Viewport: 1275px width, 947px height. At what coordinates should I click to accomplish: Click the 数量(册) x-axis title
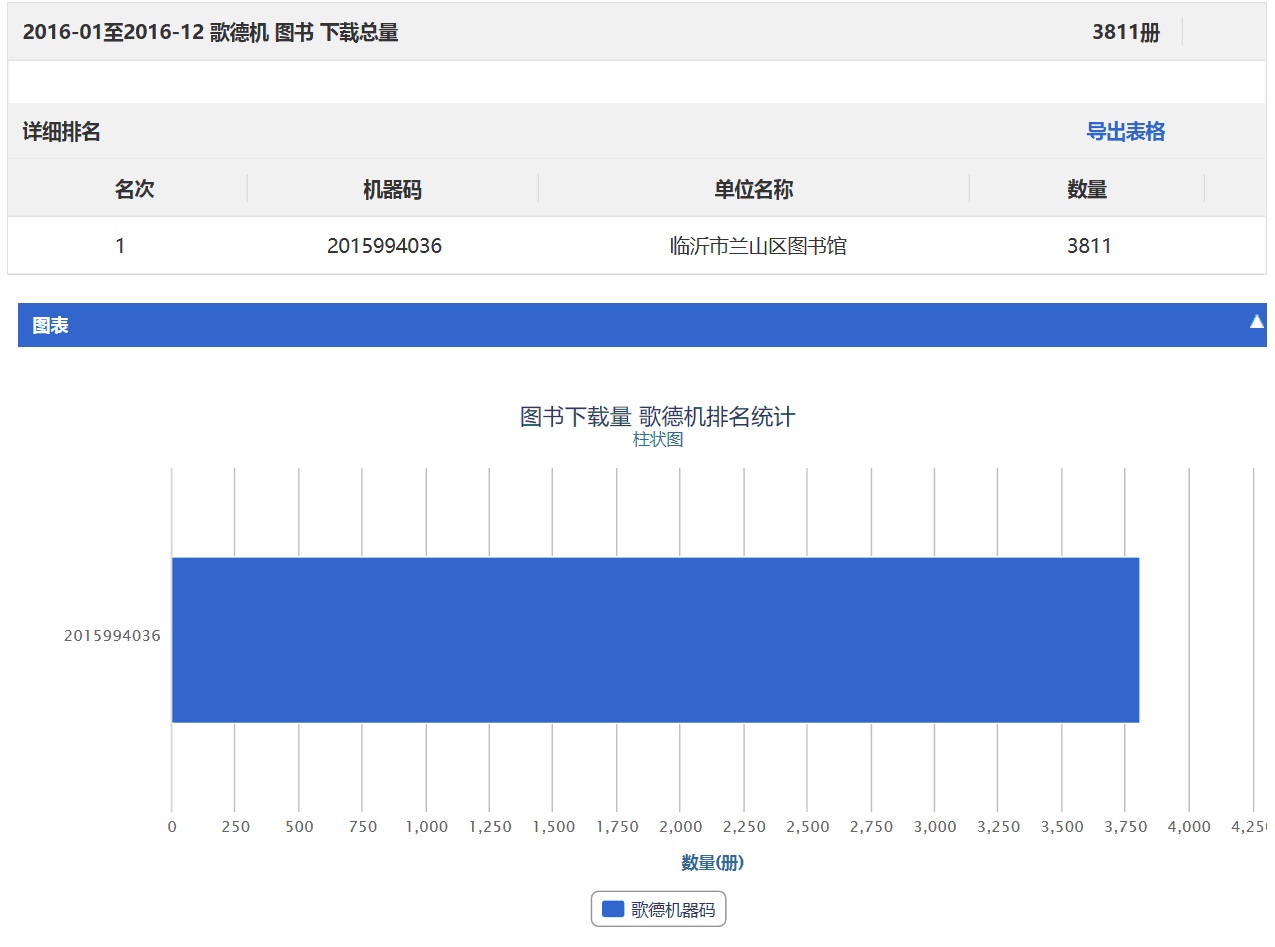pyautogui.click(x=712, y=862)
